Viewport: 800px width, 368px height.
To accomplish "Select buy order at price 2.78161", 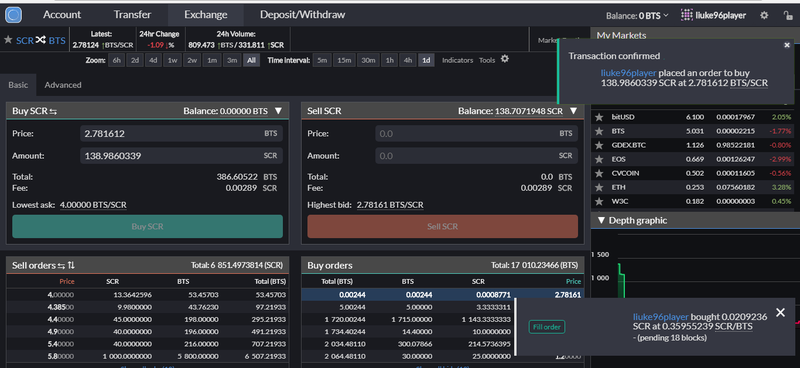I will 442,295.
